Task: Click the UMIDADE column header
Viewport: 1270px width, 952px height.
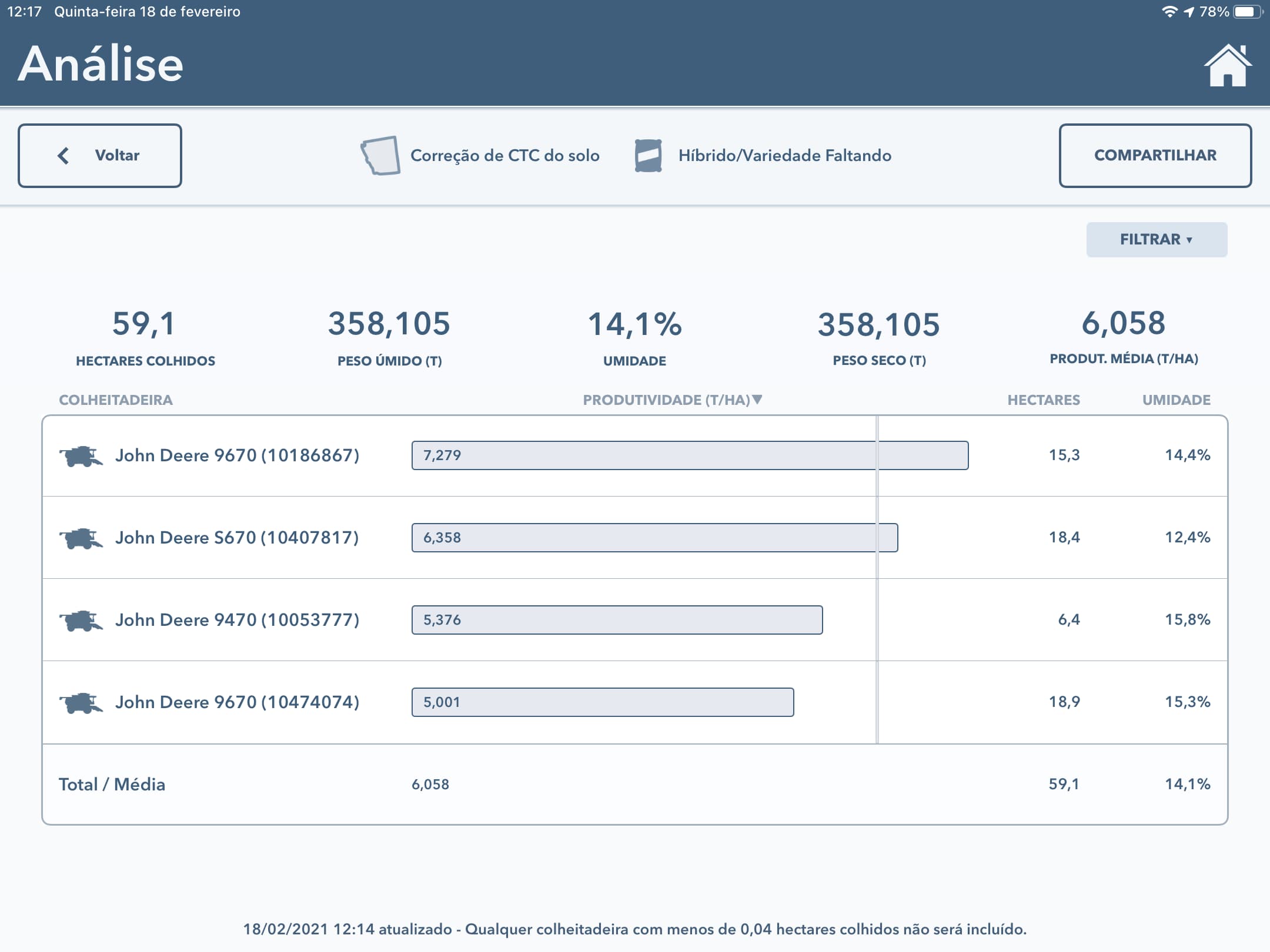Action: pyautogui.click(x=1177, y=400)
